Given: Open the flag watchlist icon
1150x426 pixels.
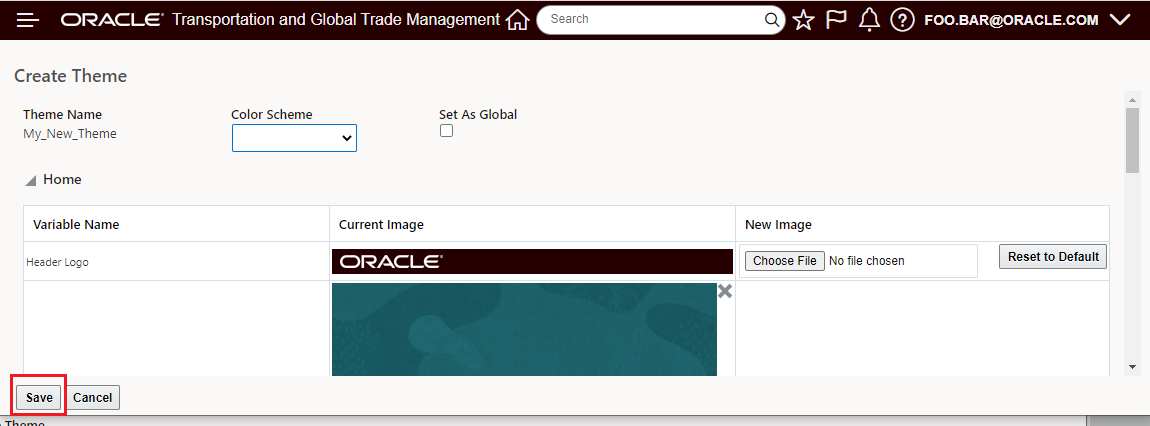Looking at the screenshot, I should click(836, 20).
